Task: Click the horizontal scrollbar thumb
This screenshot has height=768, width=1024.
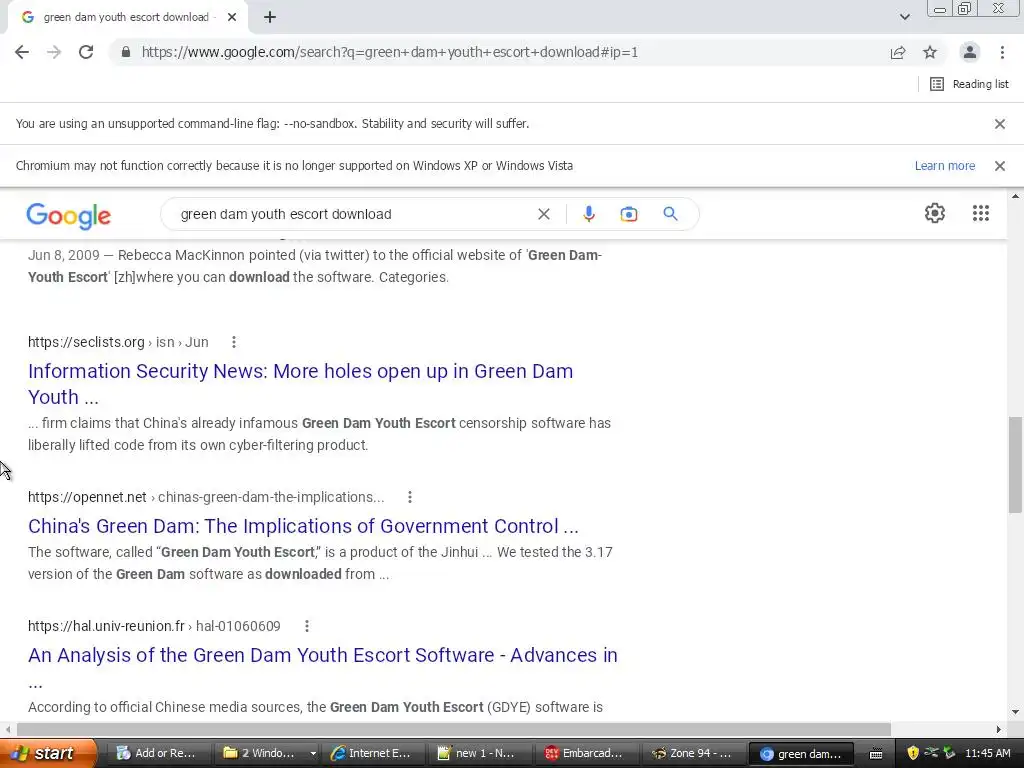Action: [x=454, y=729]
